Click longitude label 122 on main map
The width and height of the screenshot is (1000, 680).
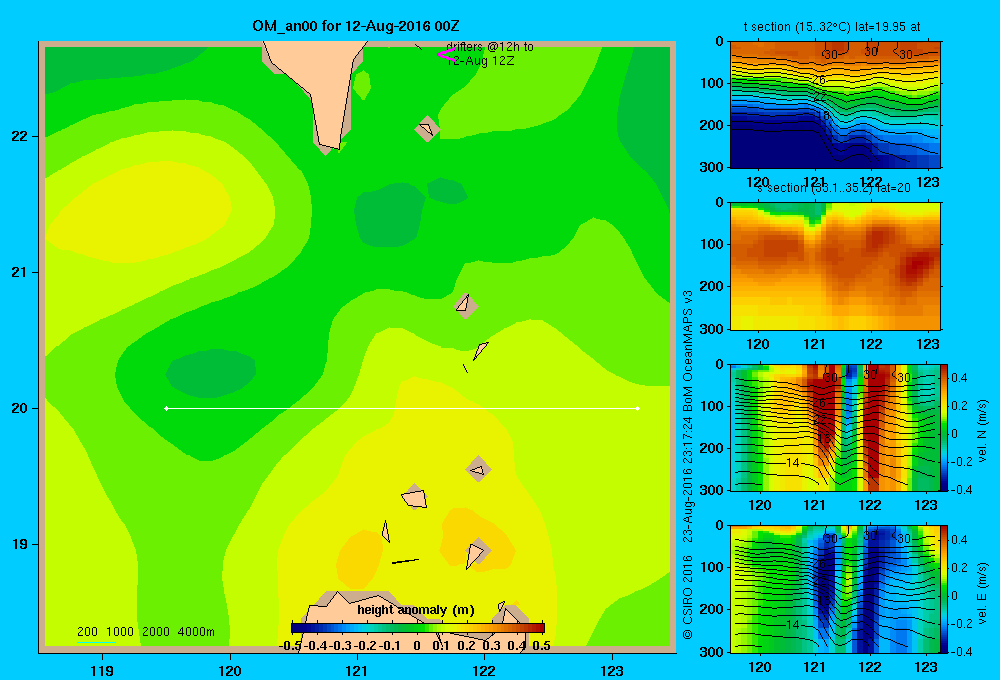485,670
